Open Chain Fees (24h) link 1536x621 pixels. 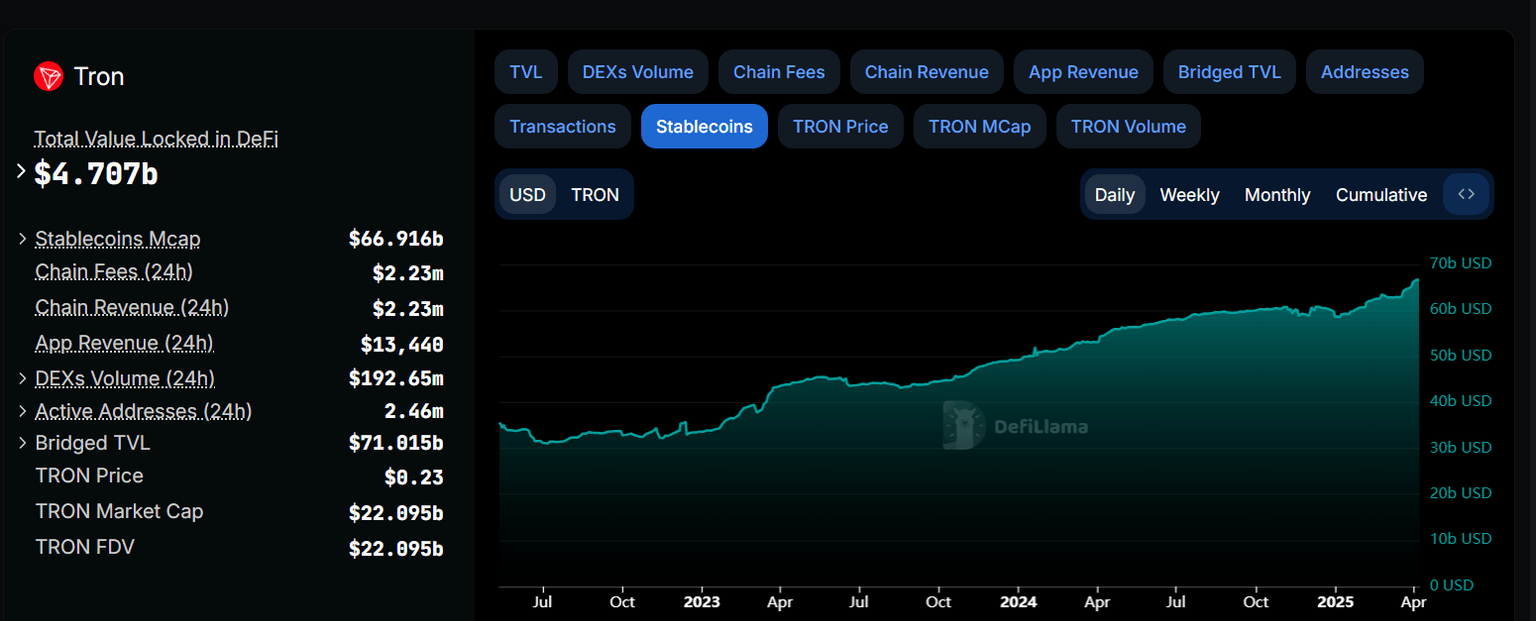(x=113, y=271)
